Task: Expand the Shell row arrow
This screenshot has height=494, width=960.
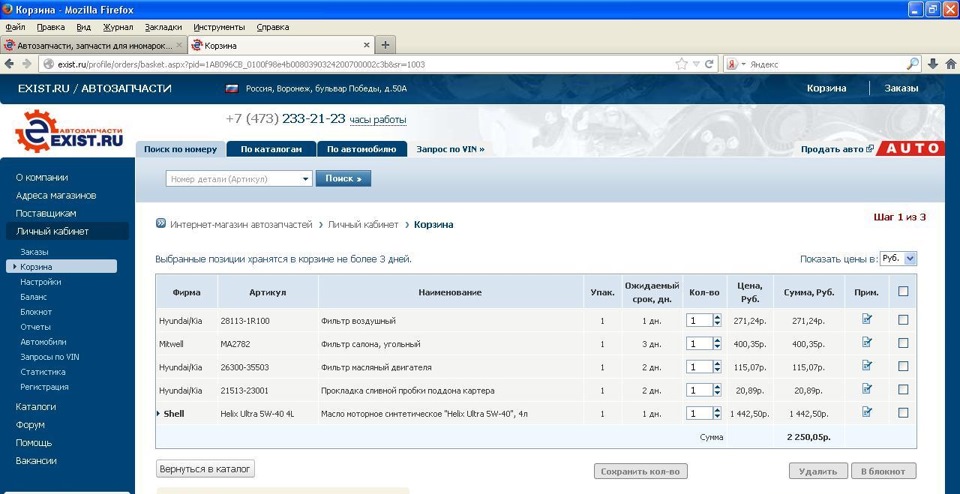Action: click(x=159, y=414)
